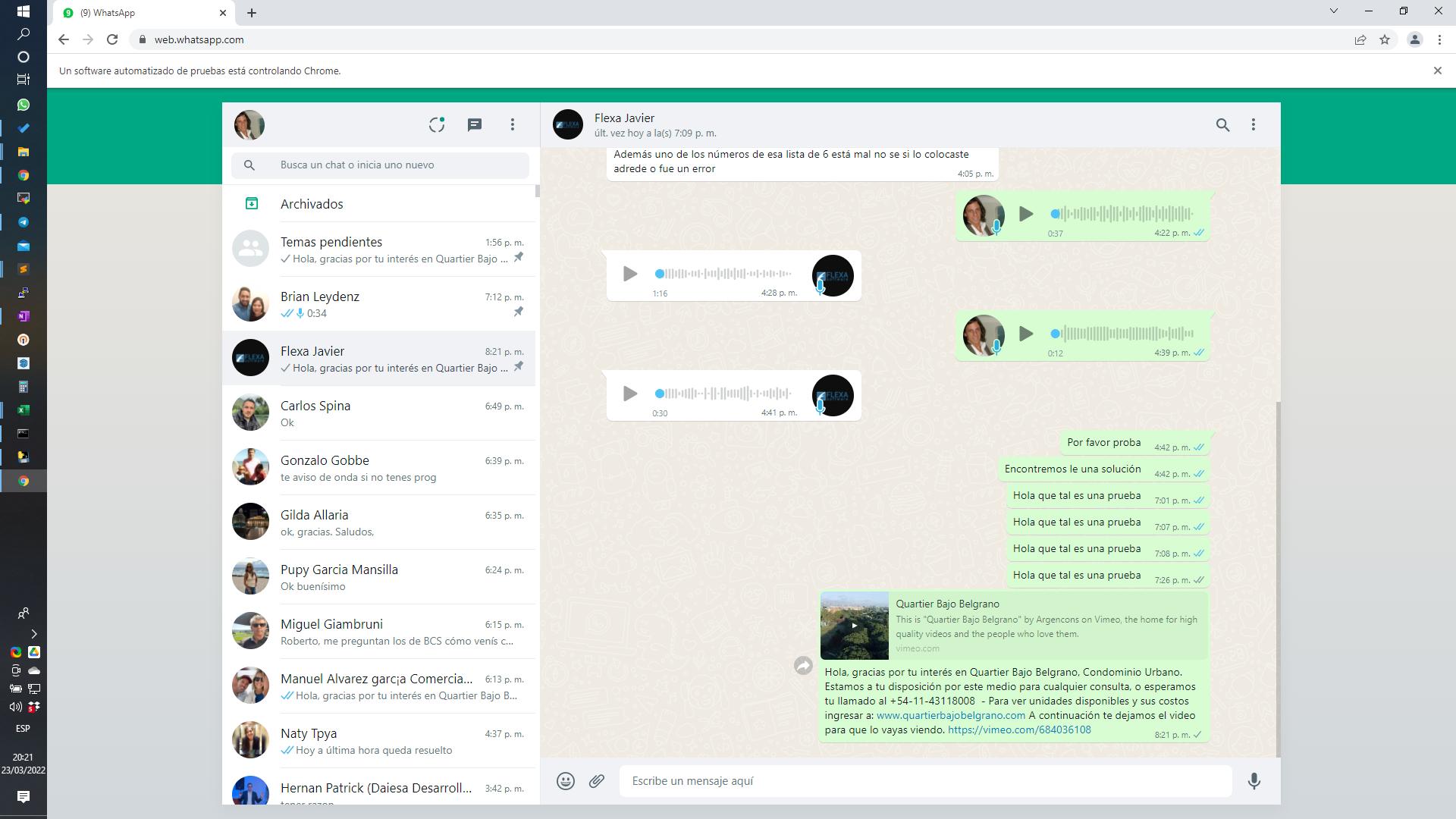The image size is (1456, 819).
Task: Open the Windows Start menu
Action: pyautogui.click(x=24, y=11)
